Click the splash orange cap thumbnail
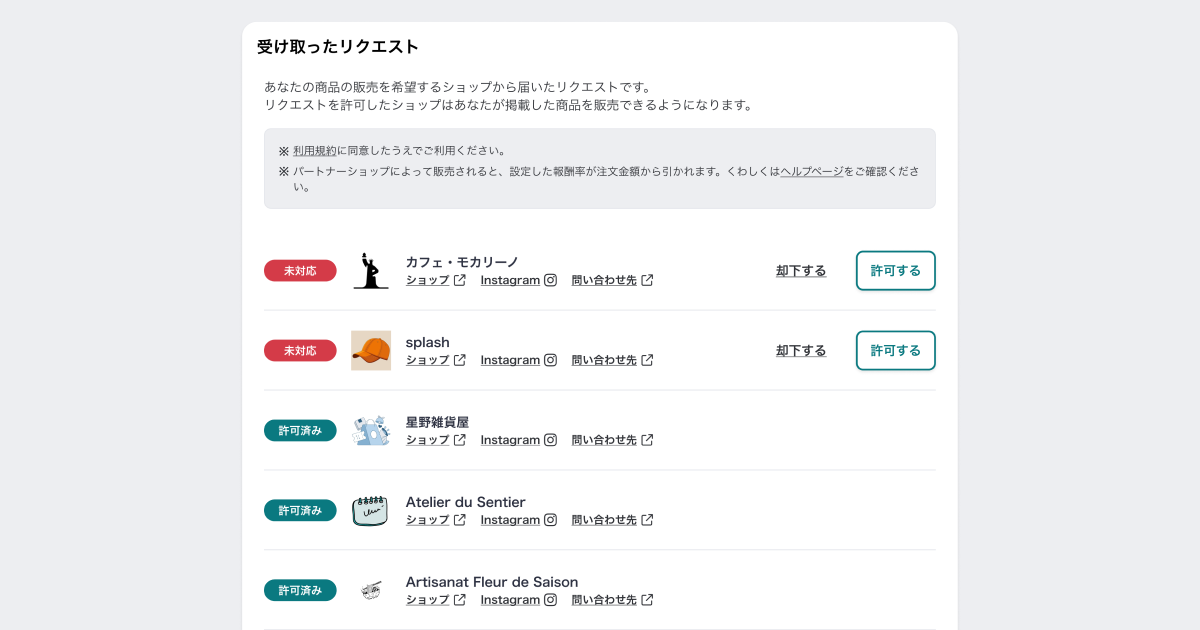Viewport: 1200px width, 630px height. click(371, 351)
